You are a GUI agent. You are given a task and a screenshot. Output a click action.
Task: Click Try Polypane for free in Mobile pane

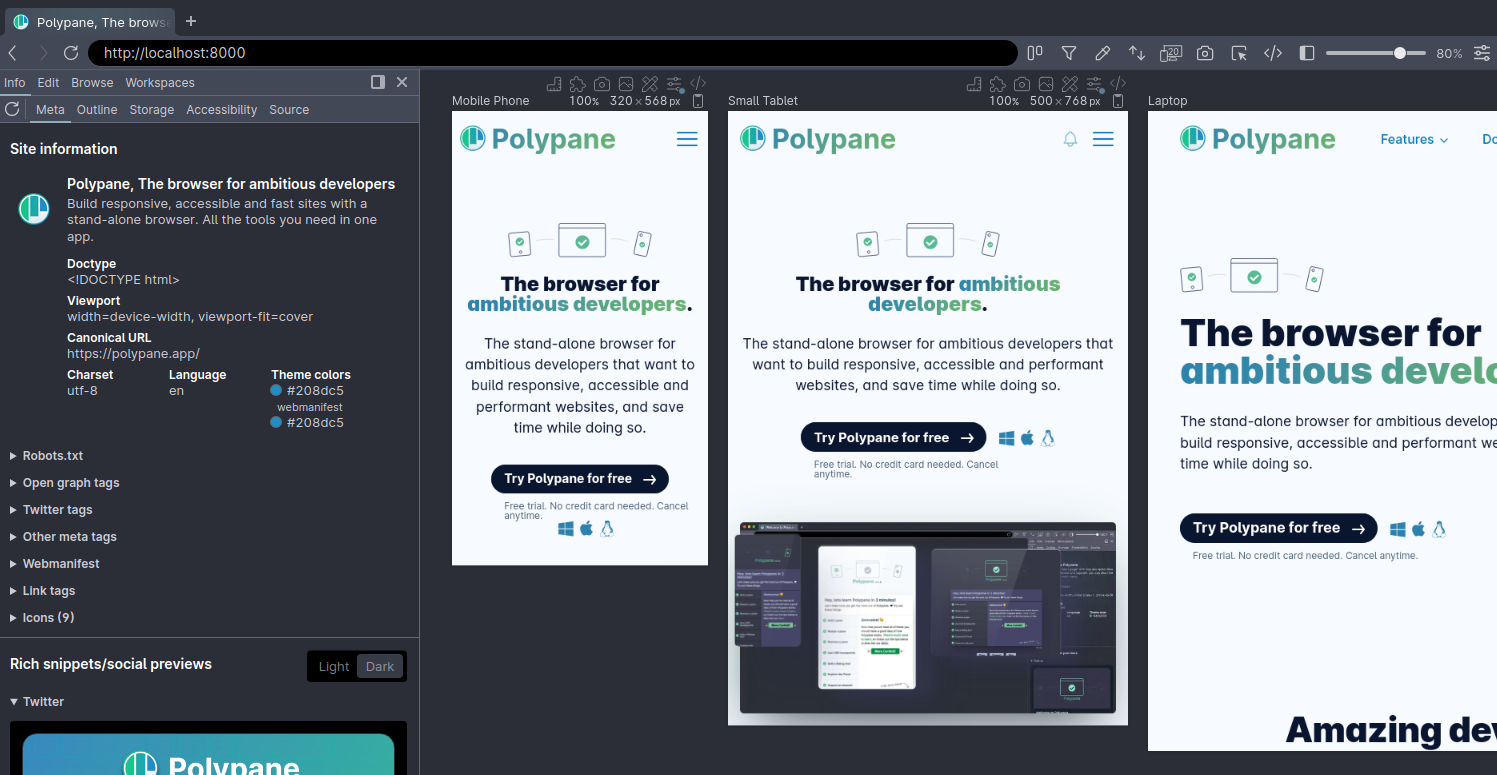[x=580, y=479]
